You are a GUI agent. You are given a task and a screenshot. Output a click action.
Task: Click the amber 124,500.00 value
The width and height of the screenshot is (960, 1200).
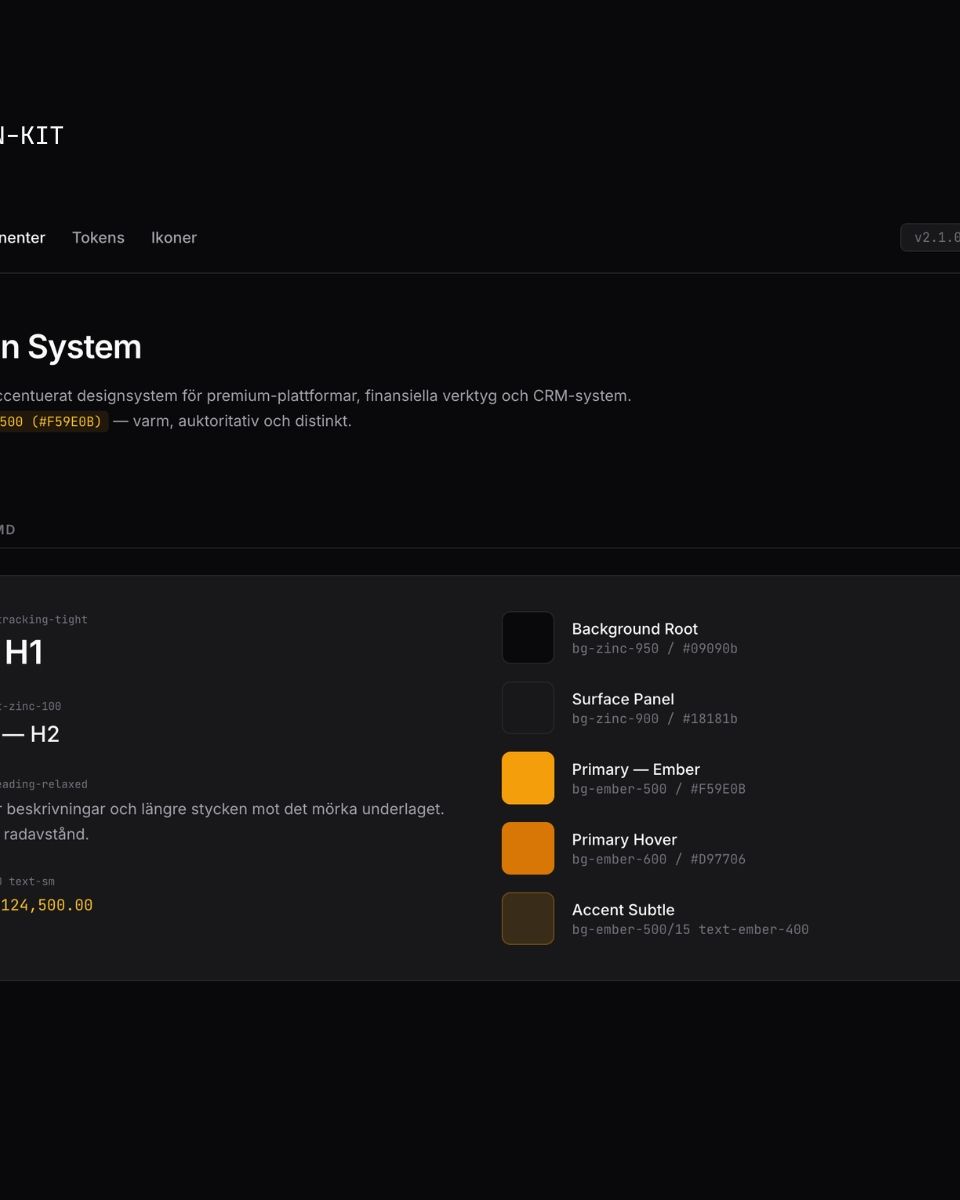pos(46,905)
